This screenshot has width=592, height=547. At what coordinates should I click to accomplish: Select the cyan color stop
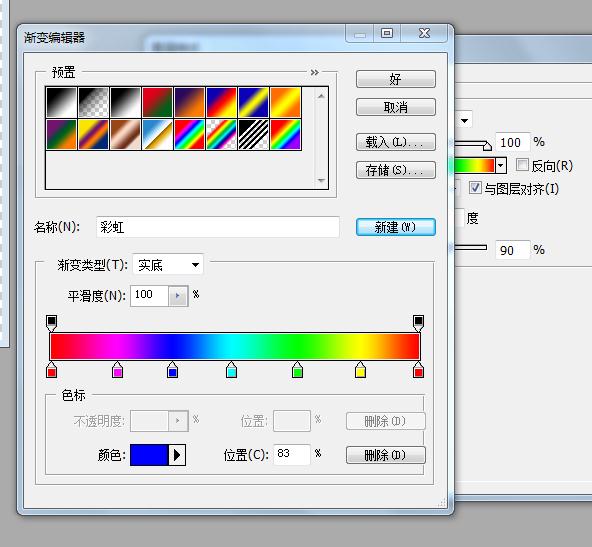click(x=231, y=370)
